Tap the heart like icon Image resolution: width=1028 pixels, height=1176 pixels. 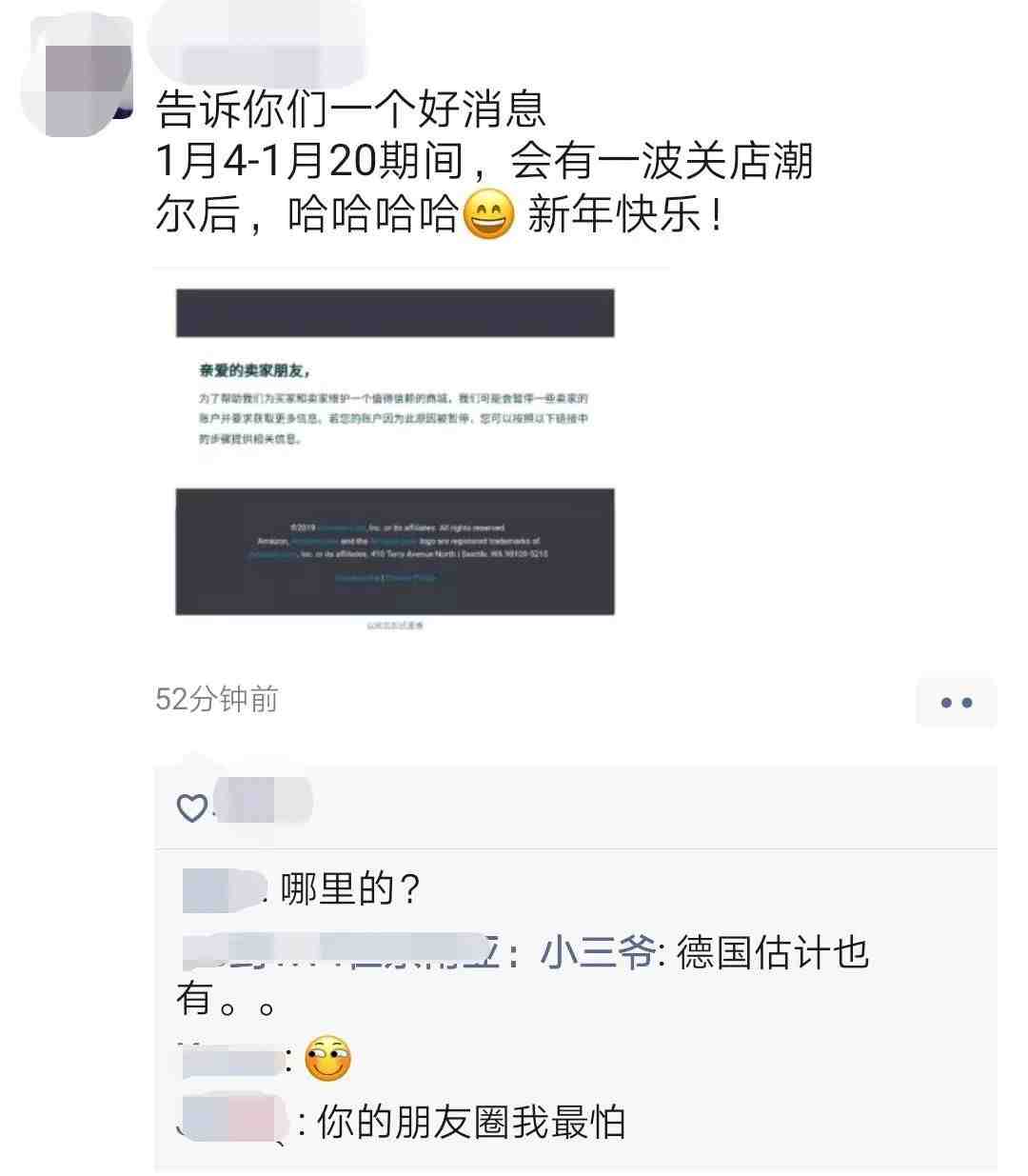[192, 808]
